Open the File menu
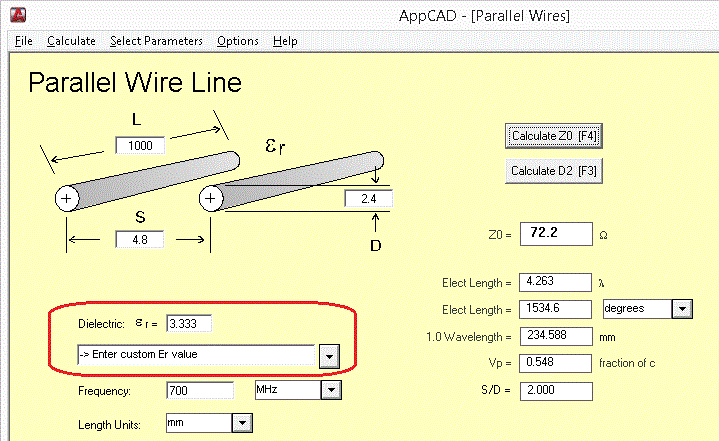The width and height of the screenshot is (719, 441). pos(23,41)
